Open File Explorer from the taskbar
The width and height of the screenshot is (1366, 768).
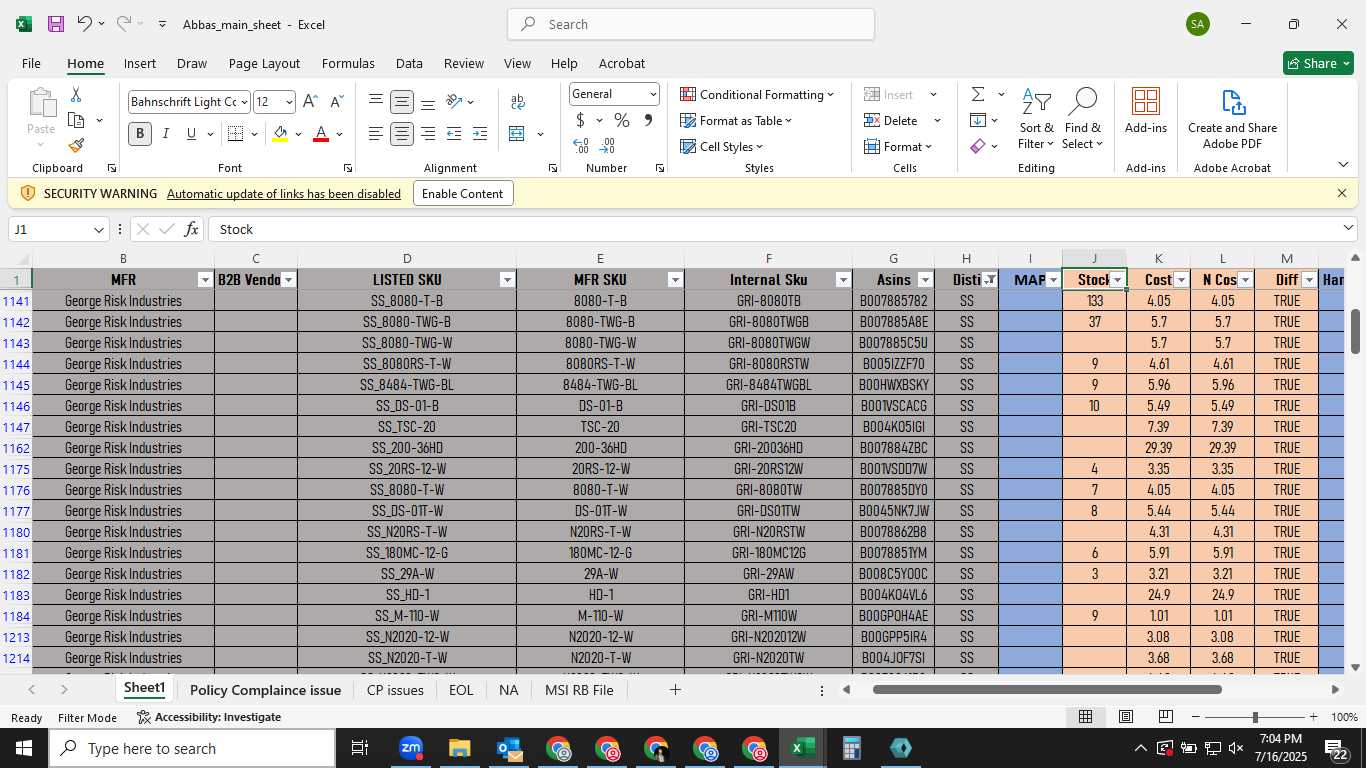click(x=460, y=748)
